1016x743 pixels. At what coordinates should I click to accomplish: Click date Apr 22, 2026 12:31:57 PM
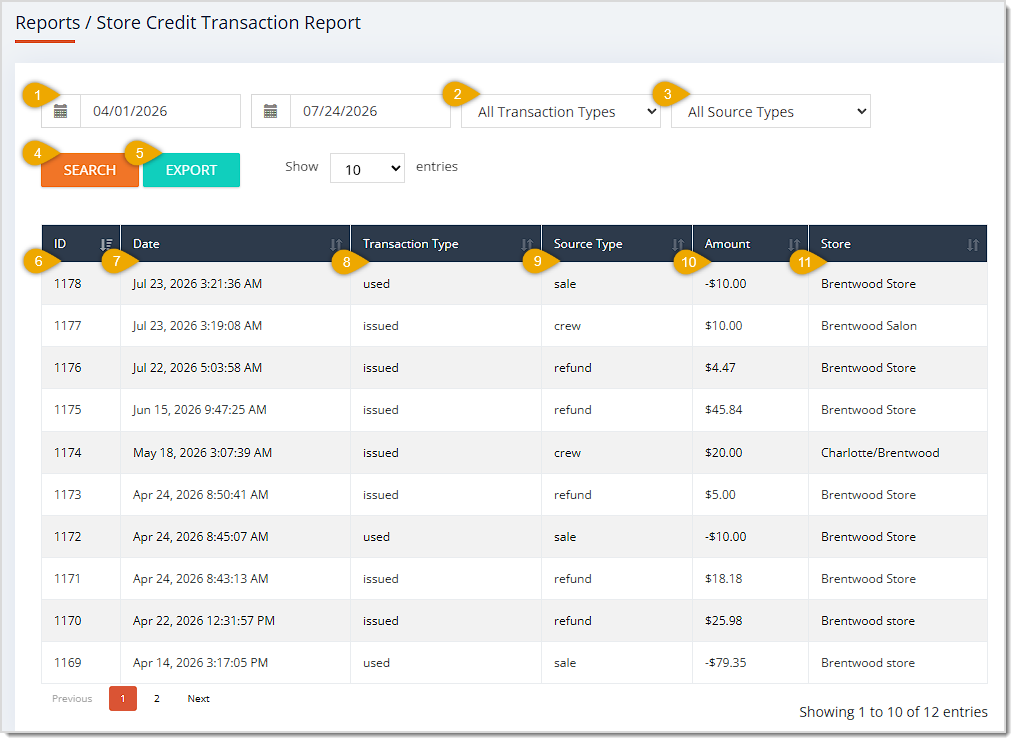[204, 621]
